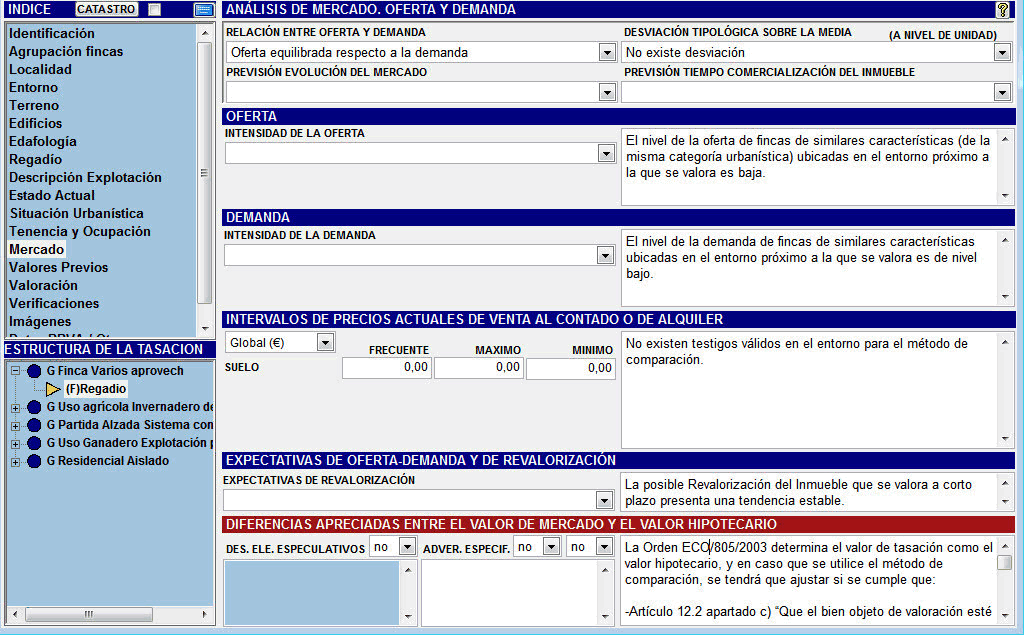Click the help question mark icon

1002,9
